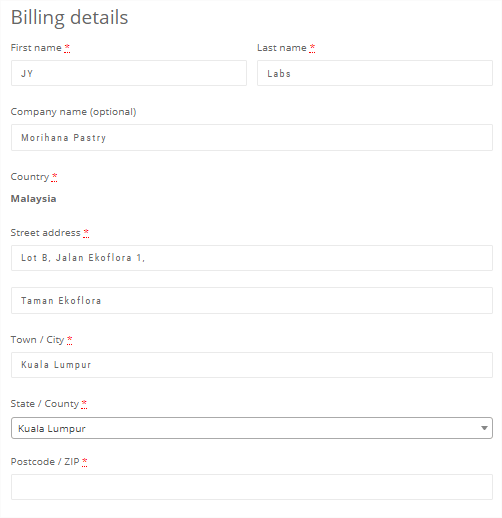Click the required asterisk beside Postcode / ZIP
Image resolution: width=502 pixels, height=518 pixels.
(84, 462)
